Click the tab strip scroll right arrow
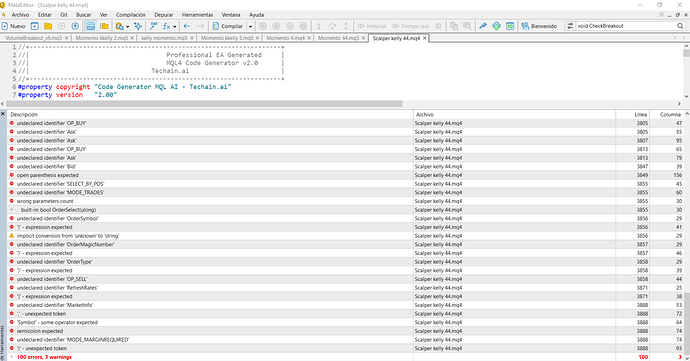The image size is (690, 361). [685, 38]
